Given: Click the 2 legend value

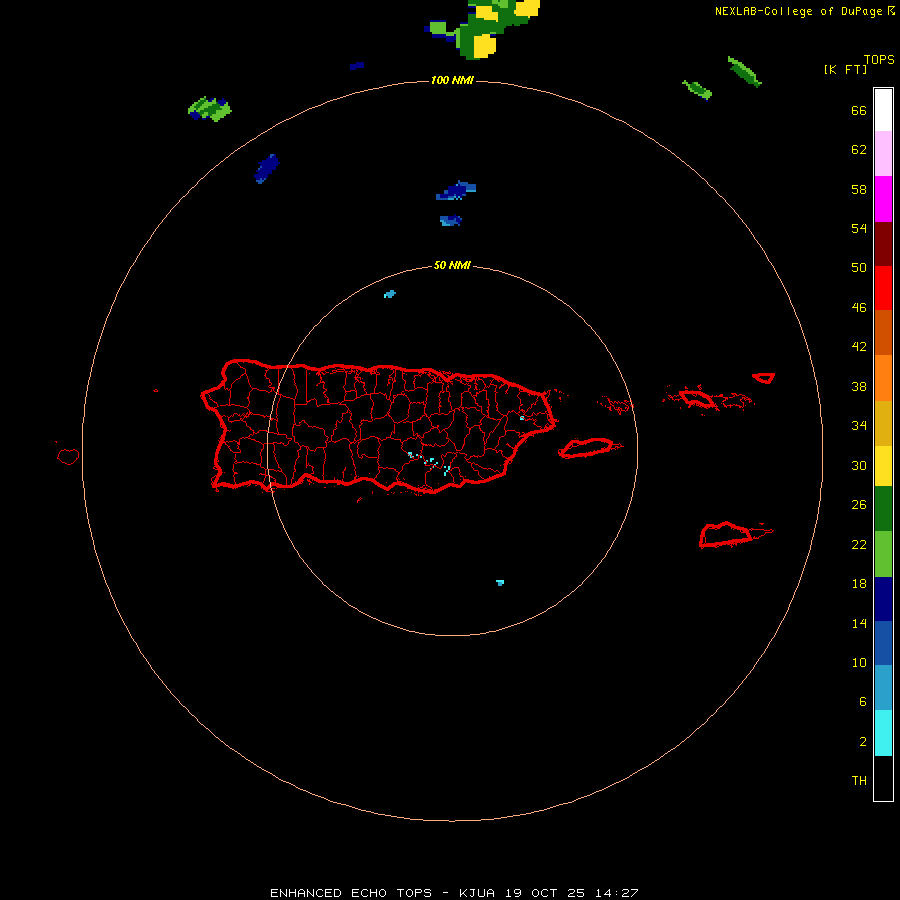Looking at the screenshot, I should click(863, 742).
